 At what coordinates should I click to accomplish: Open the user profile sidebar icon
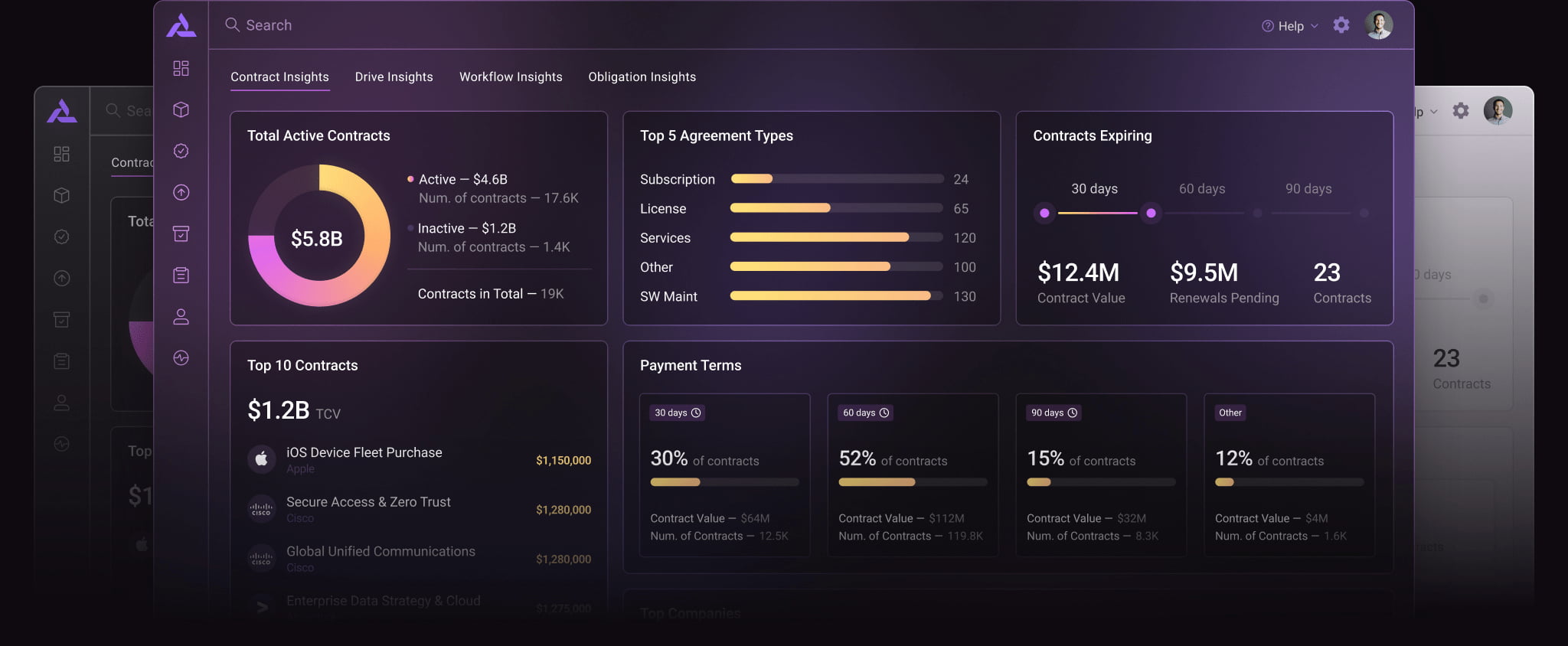coord(181,317)
